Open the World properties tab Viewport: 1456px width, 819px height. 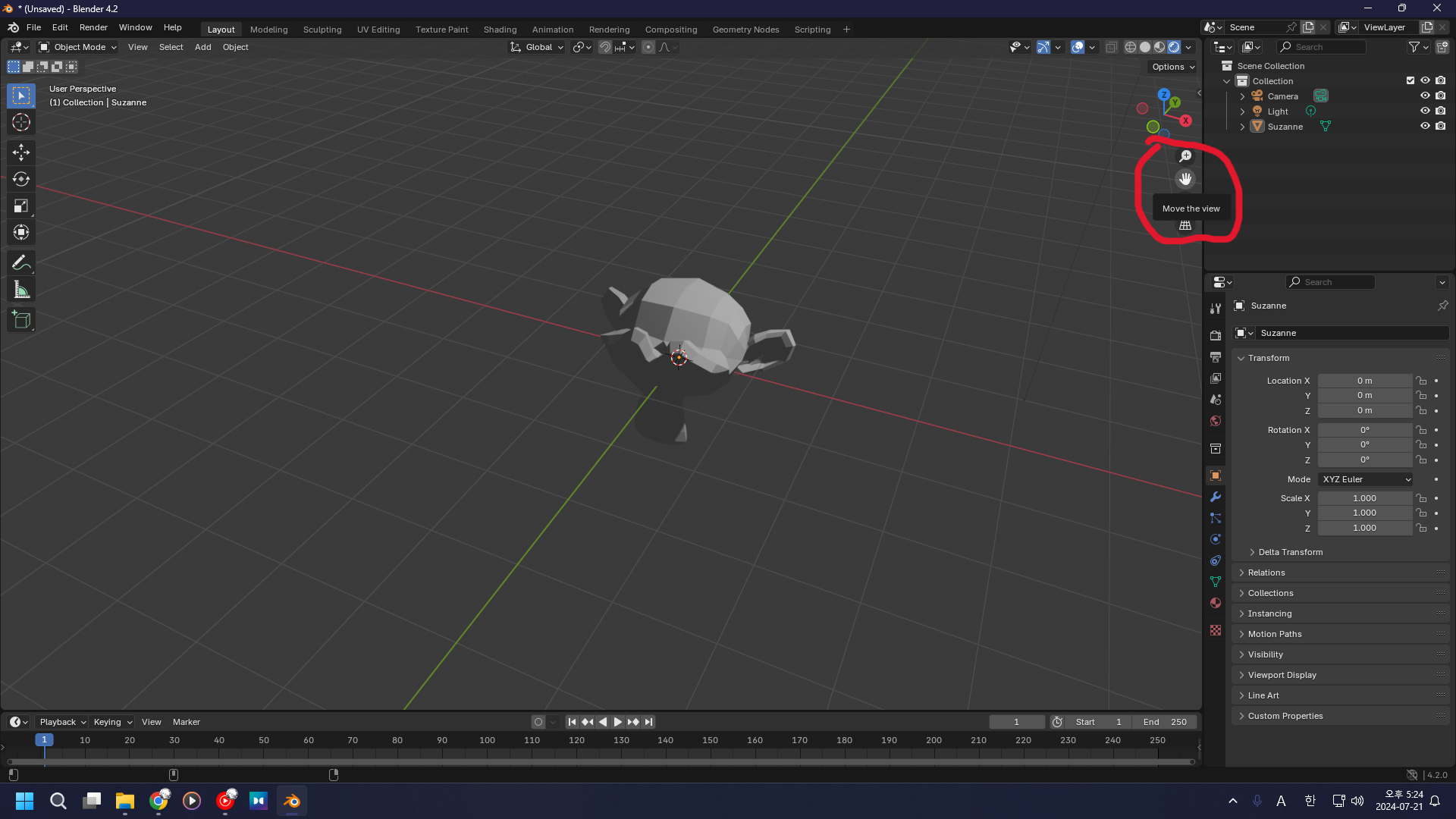tap(1216, 421)
